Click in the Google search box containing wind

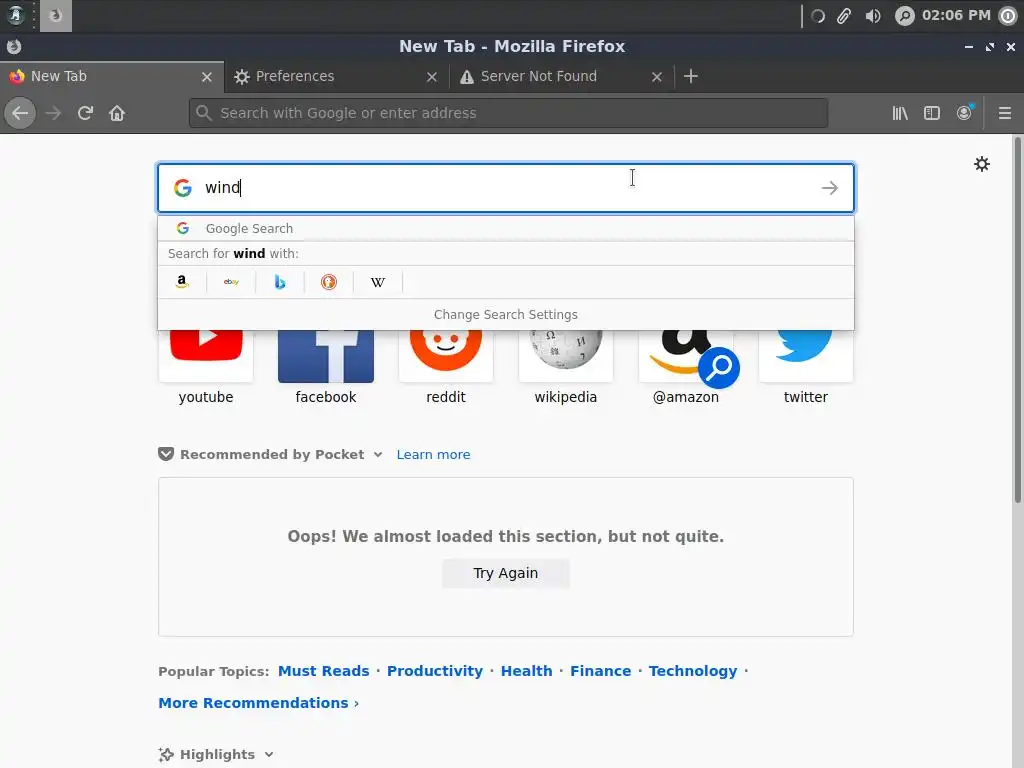(x=505, y=188)
